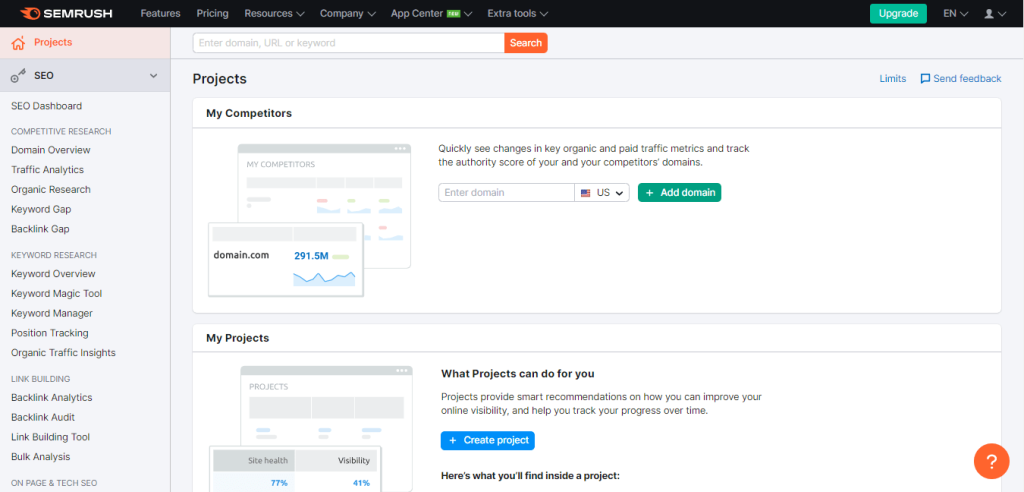Click the Create project button
This screenshot has width=1024, height=492.
coord(487,440)
